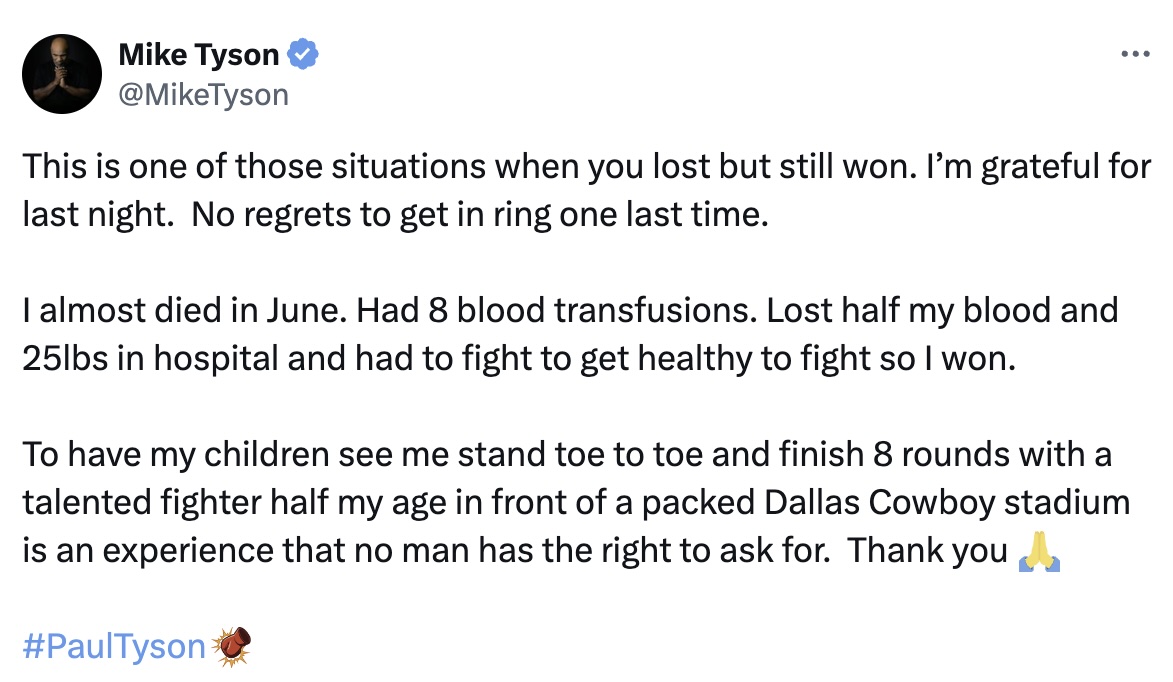The width and height of the screenshot is (1173, 682).
Task: Click the "talented fighter half my age" phrase
Action: (238, 503)
